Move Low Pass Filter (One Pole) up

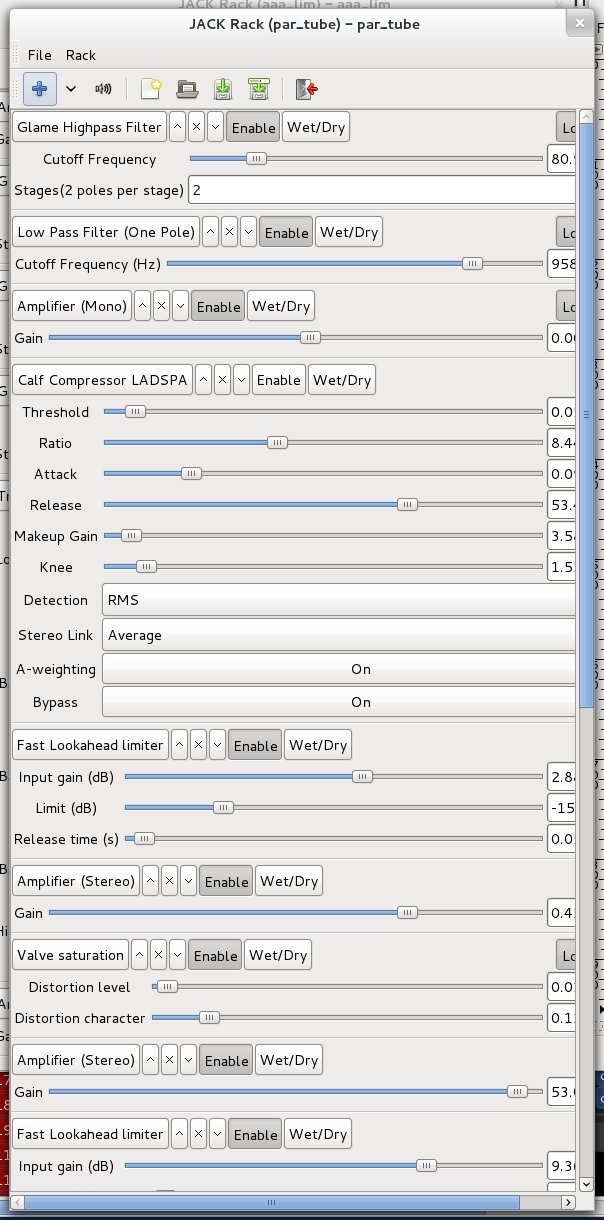(x=210, y=232)
